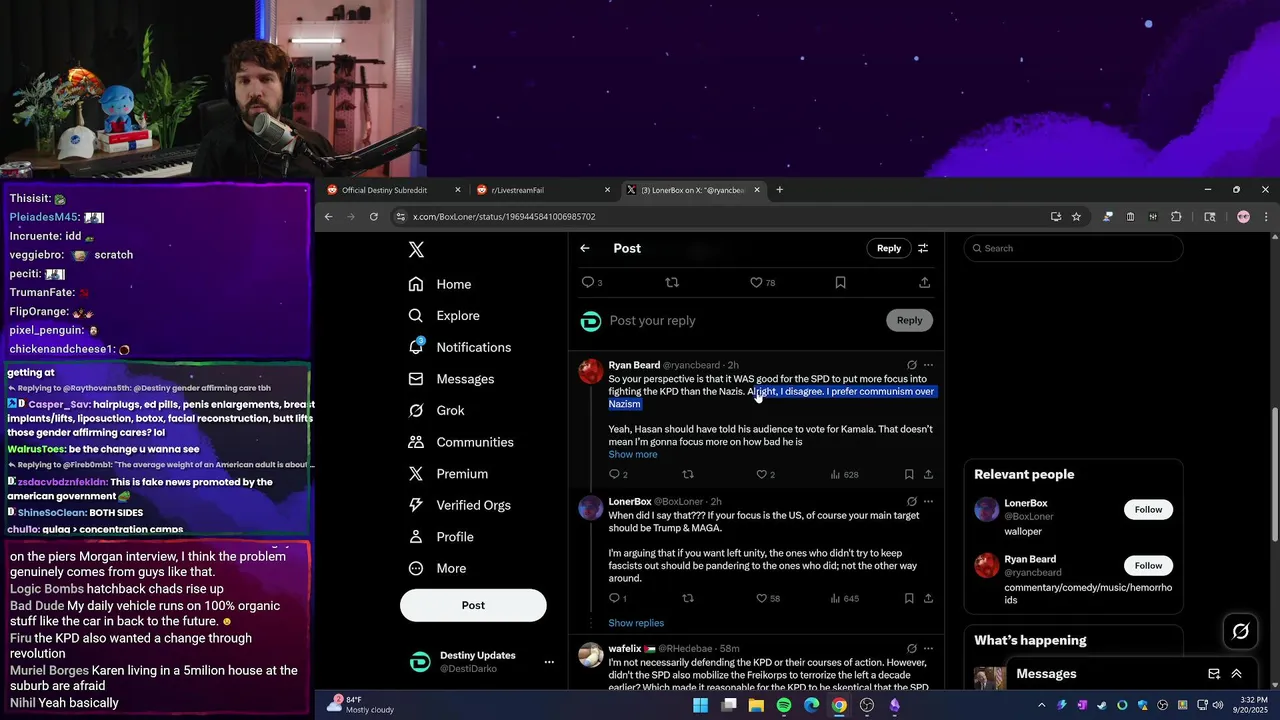Open Notifications in sidebar
This screenshot has width=1280, height=720.
[460, 347]
